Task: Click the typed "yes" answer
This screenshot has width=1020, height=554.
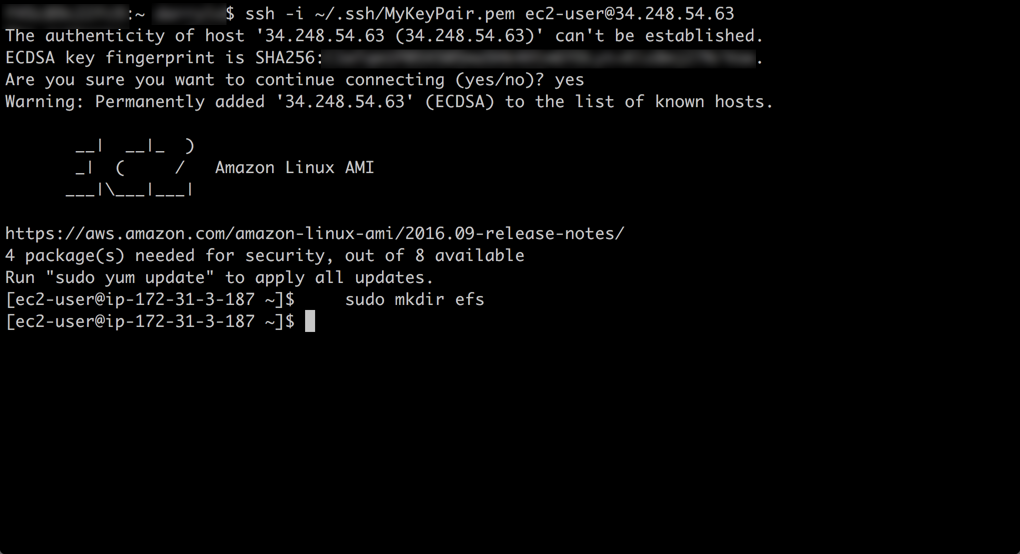Action: 569,80
